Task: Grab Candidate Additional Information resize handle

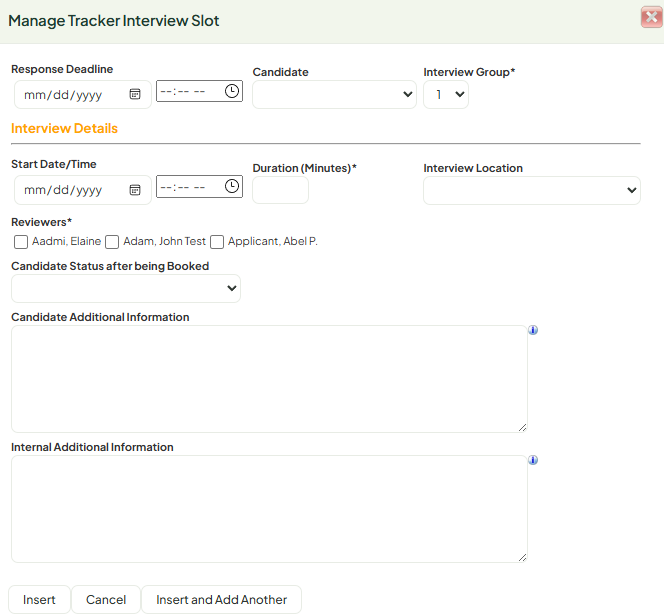Action: (x=523, y=428)
